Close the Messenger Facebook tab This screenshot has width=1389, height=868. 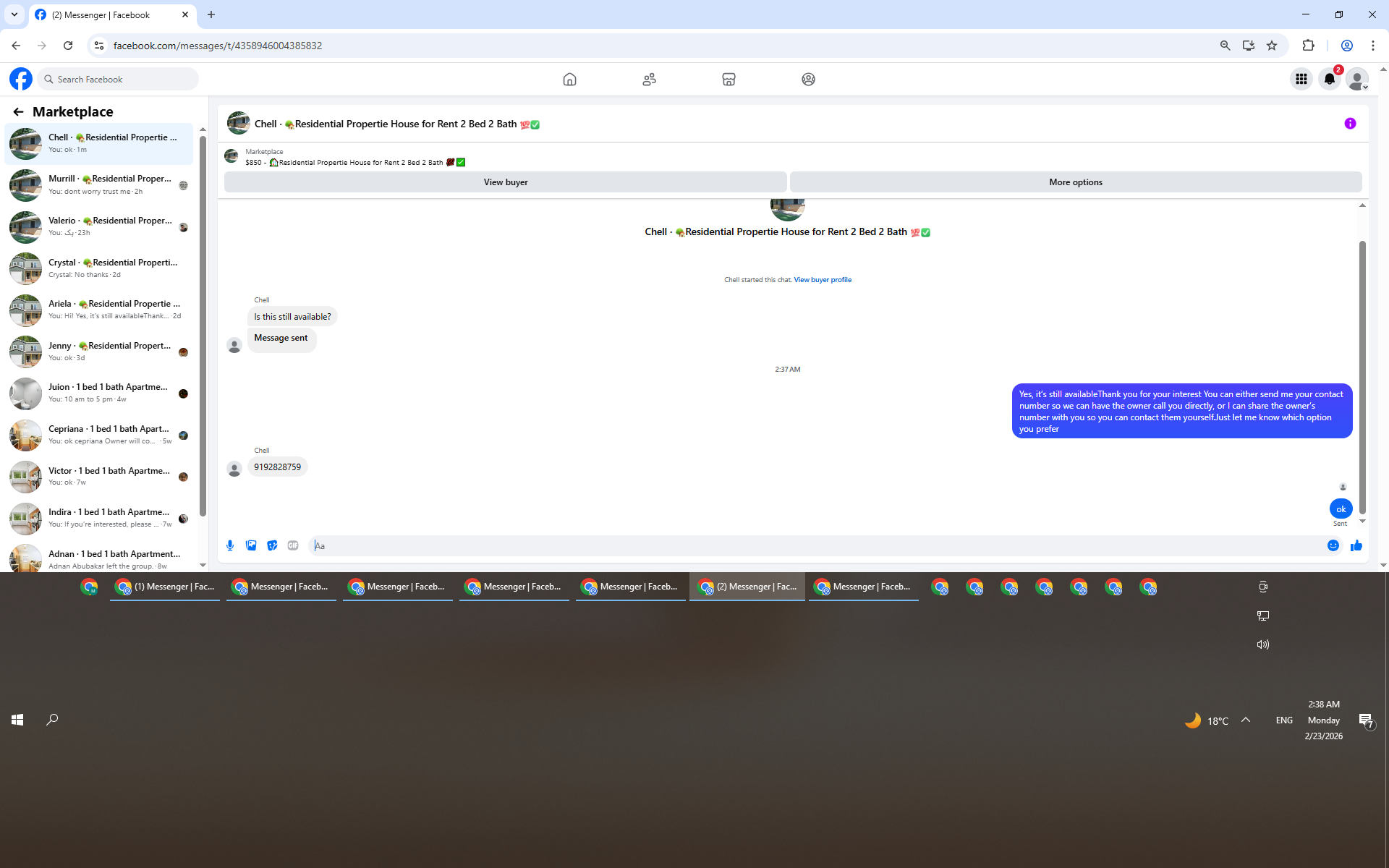(x=185, y=14)
